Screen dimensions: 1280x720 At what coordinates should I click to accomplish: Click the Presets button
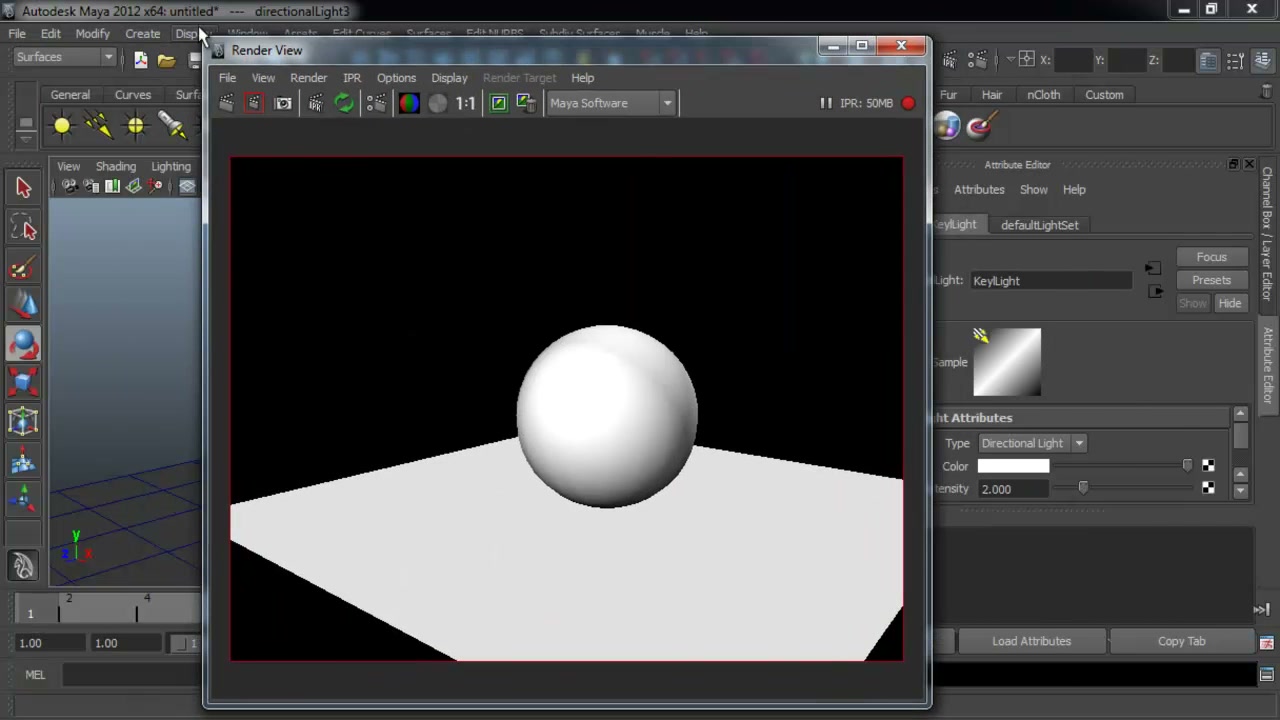[x=1211, y=280]
